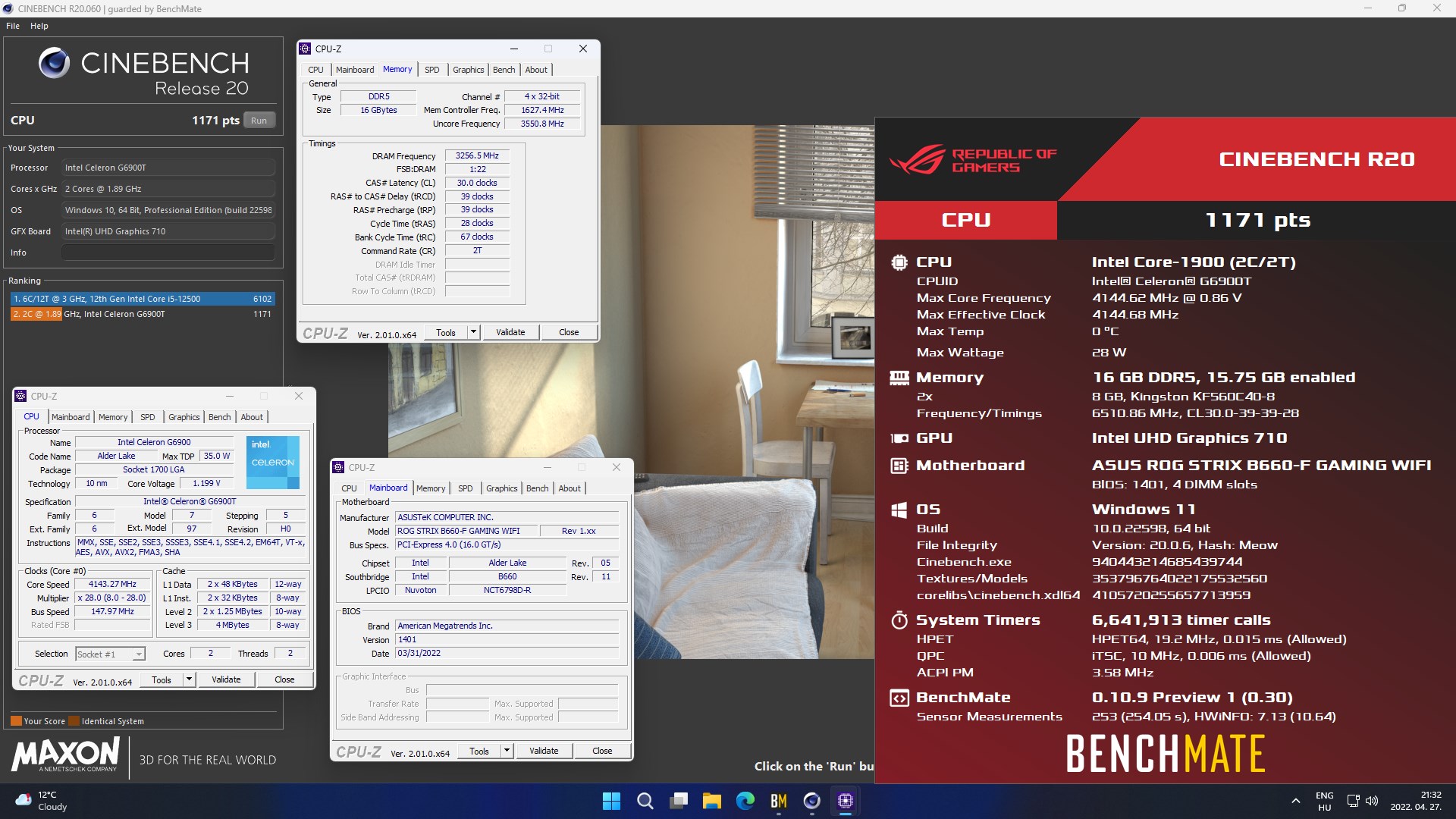1456x819 pixels.
Task: Expand Tools dropdown in Memory window
Action: (473, 332)
